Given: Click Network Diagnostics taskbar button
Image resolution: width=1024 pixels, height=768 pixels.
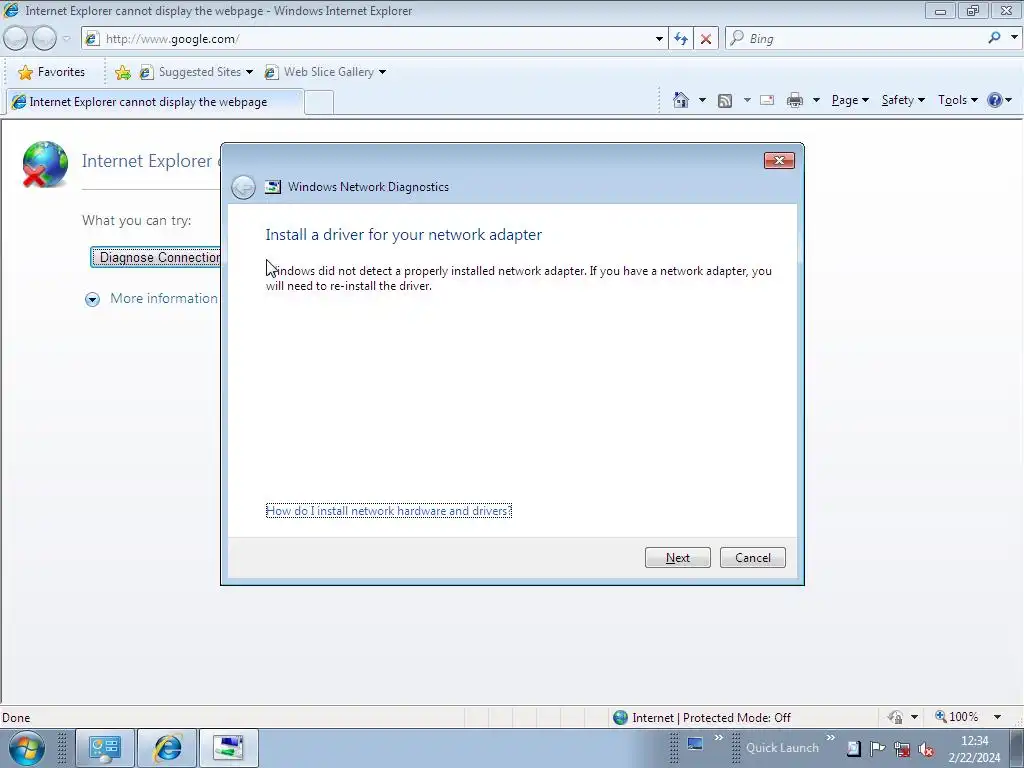Looking at the screenshot, I should pyautogui.click(x=229, y=748).
